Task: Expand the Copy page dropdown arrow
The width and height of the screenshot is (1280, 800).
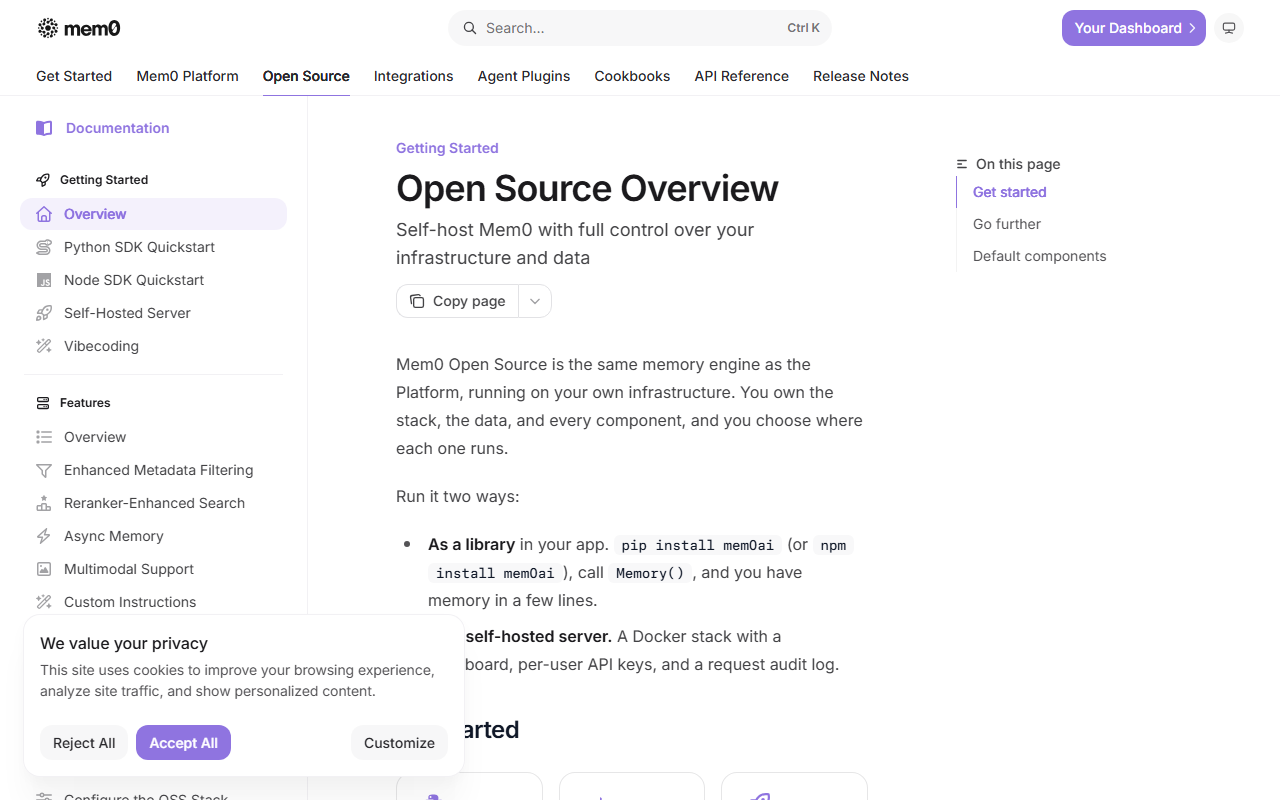Action: pyautogui.click(x=535, y=301)
